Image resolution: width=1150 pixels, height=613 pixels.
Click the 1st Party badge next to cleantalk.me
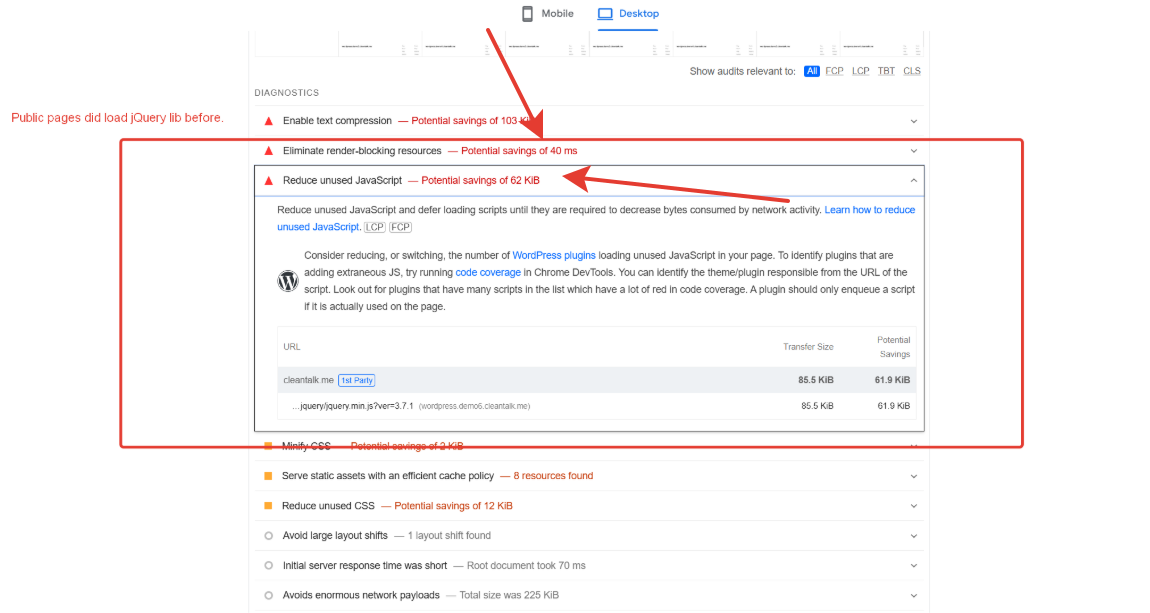tap(356, 379)
